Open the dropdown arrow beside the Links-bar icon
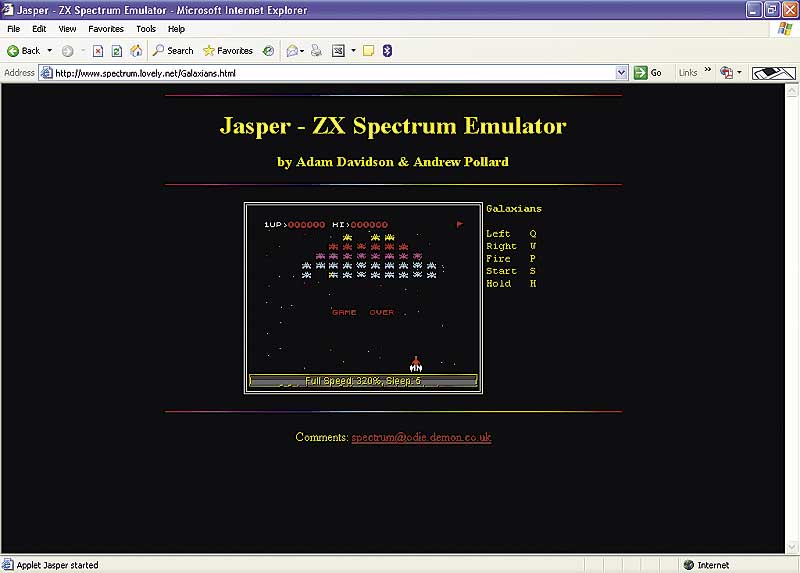Image resolution: width=800 pixels, height=573 pixels. (x=739, y=72)
